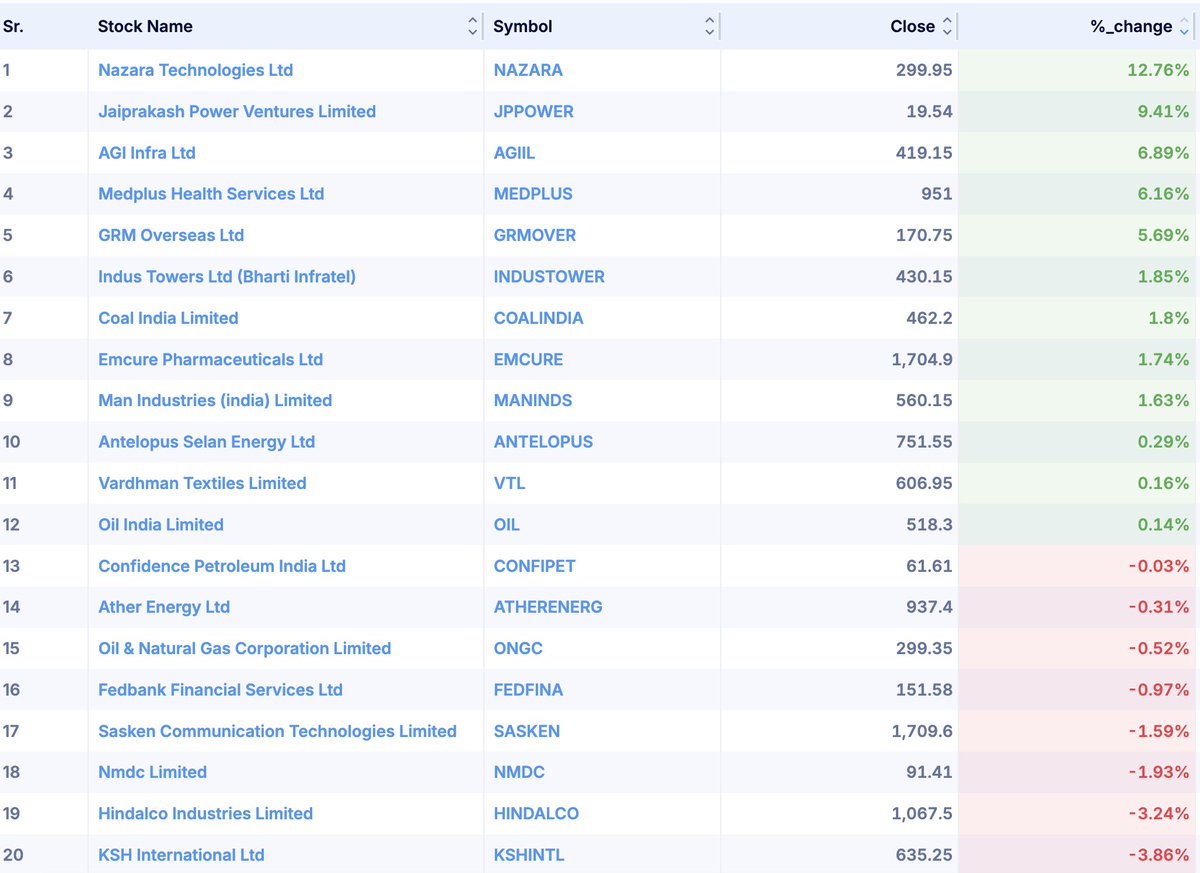The width and height of the screenshot is (1200, 873).
Task: Click the SASKEN symbol link
Action: point(527,731)
